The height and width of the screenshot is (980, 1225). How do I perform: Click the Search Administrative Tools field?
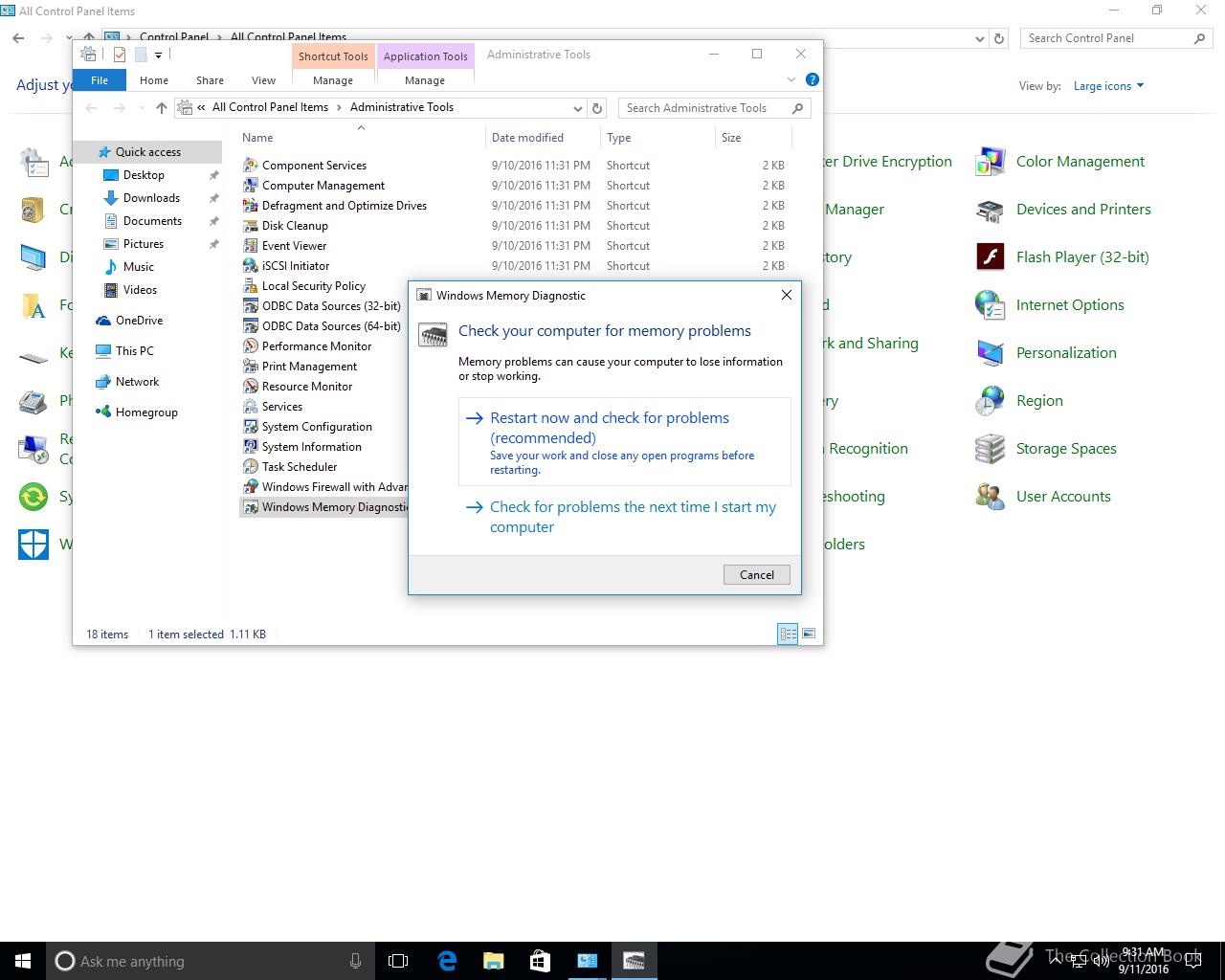[x=704, y=108]
